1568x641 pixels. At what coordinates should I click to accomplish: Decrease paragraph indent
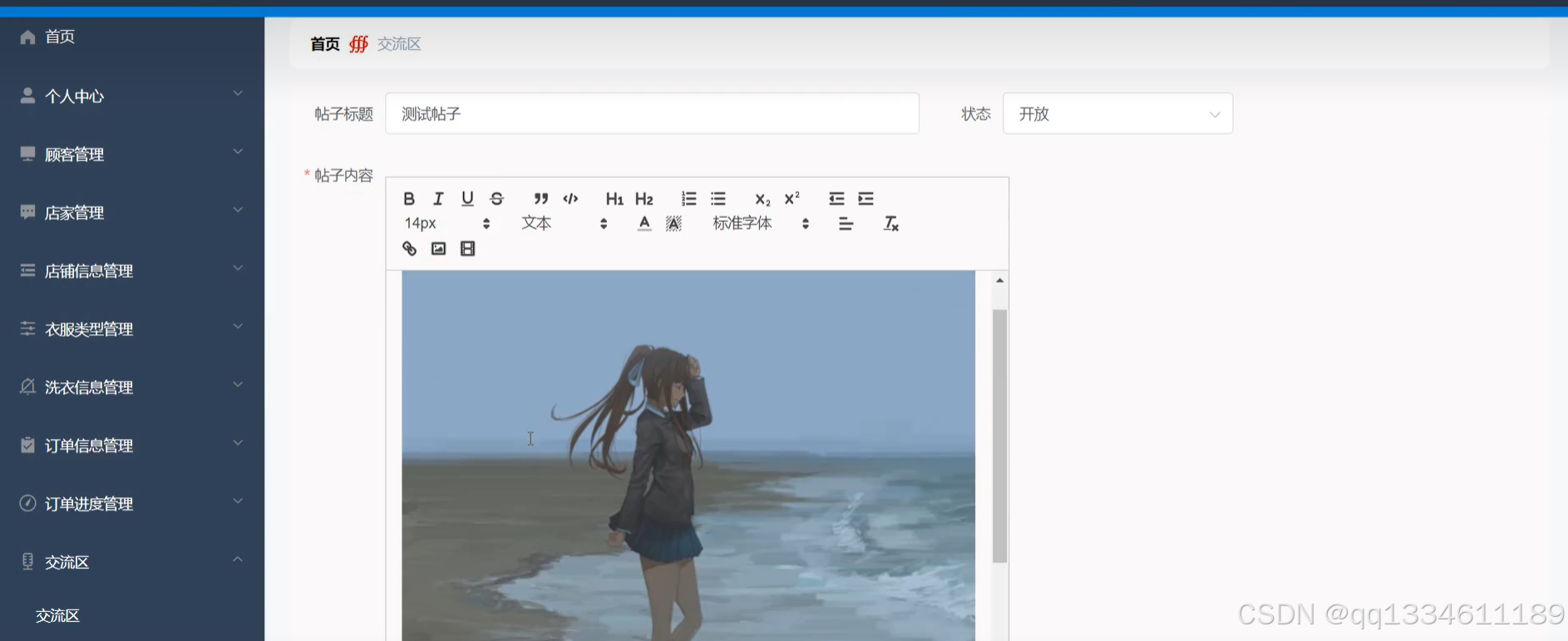point(836,199)
